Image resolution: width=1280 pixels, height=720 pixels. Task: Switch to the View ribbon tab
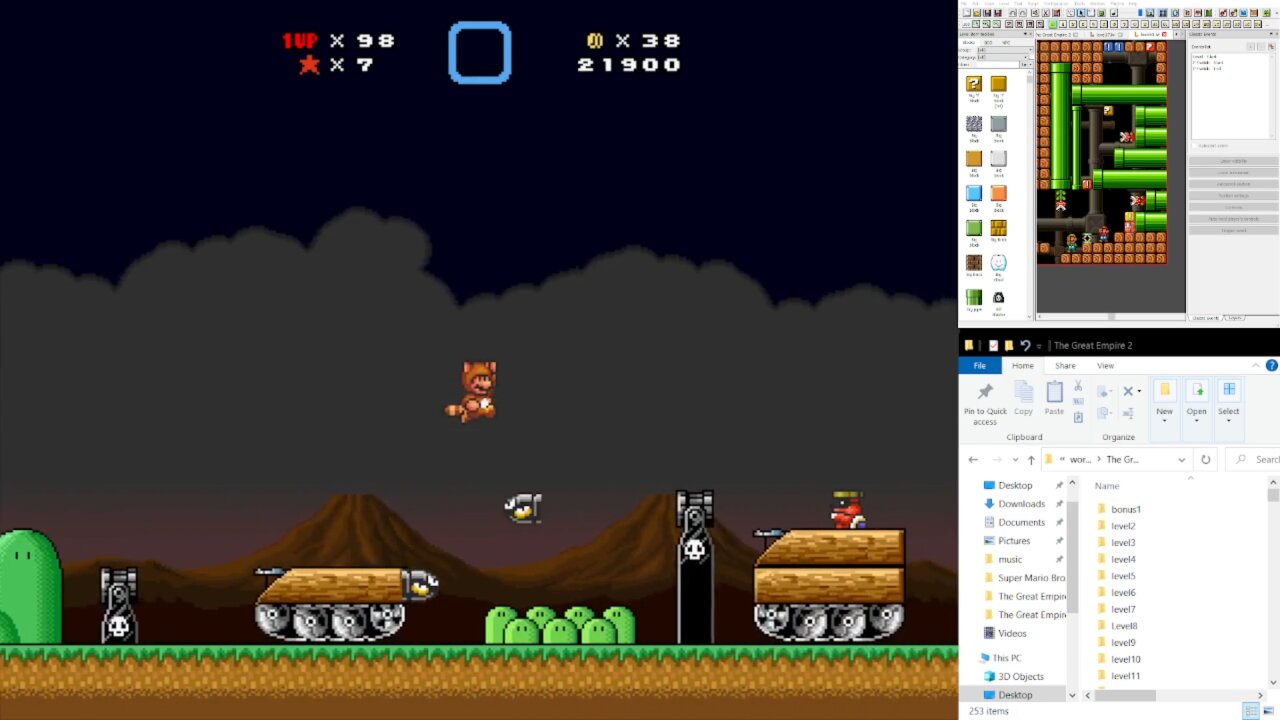point(1105,365)
